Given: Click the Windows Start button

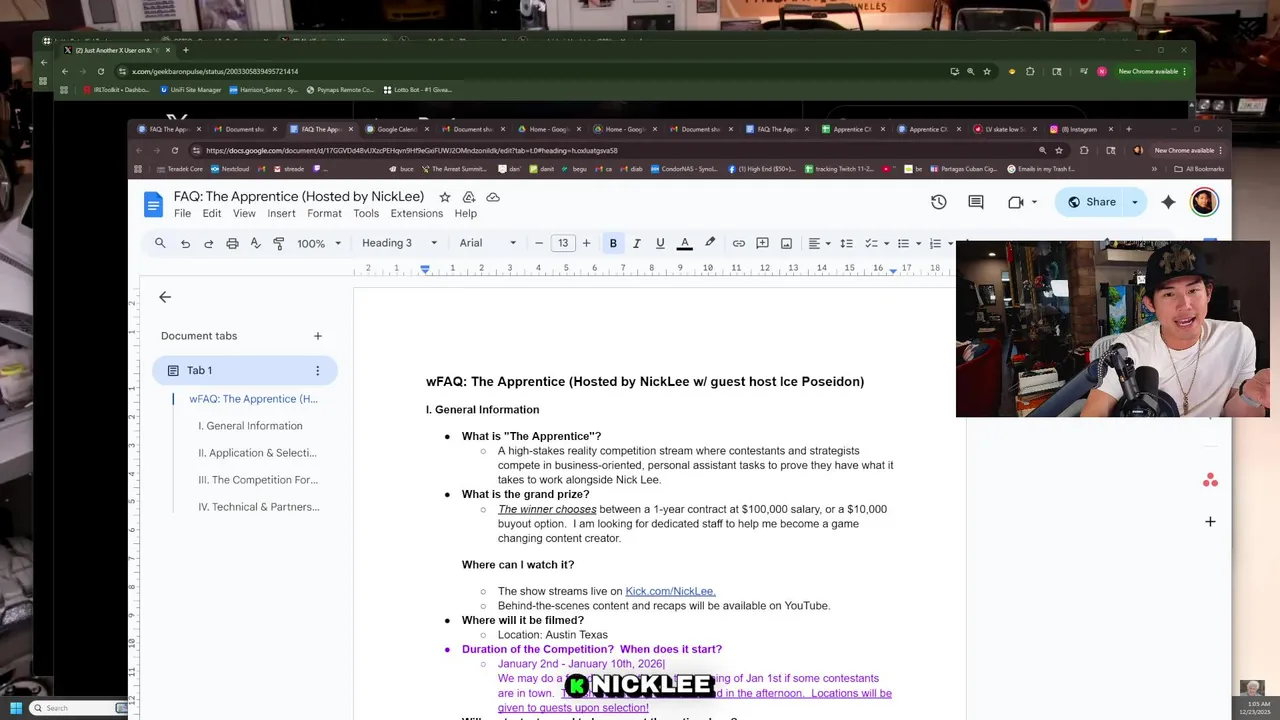Looking at the screenshot, I should (16, 708).
